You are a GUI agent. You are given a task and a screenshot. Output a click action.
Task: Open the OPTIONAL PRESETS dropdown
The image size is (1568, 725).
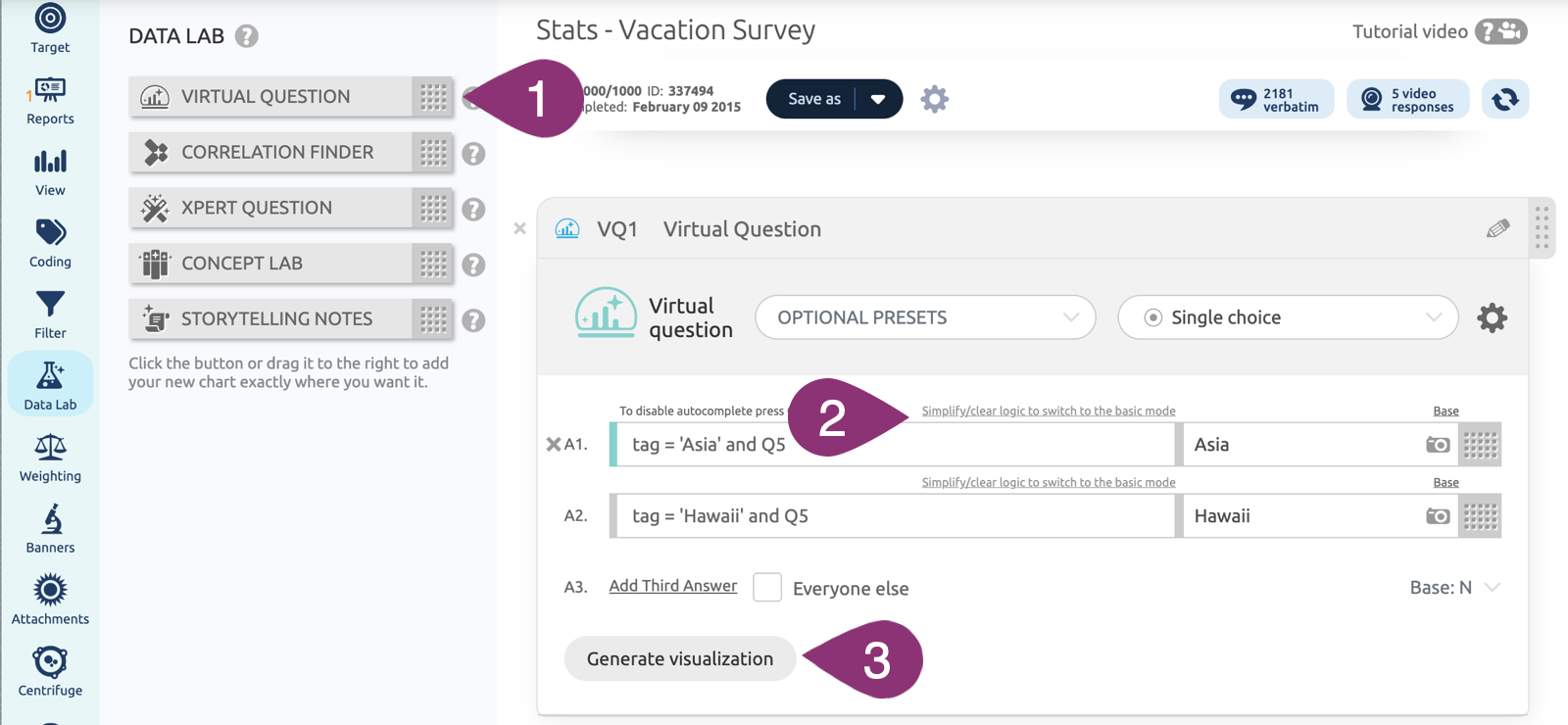[x=925, y=317]
